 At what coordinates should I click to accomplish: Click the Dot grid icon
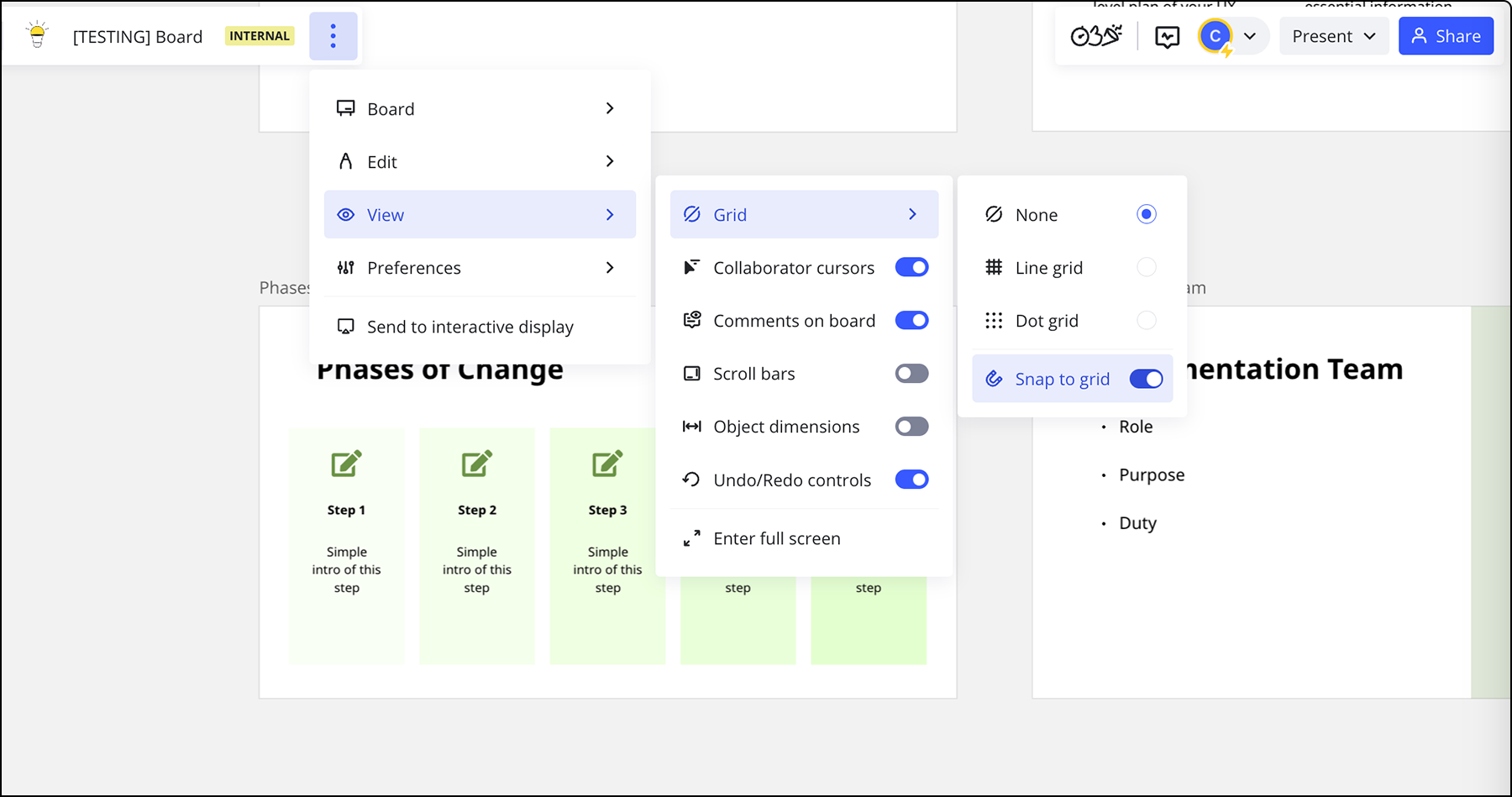point(994,320)
